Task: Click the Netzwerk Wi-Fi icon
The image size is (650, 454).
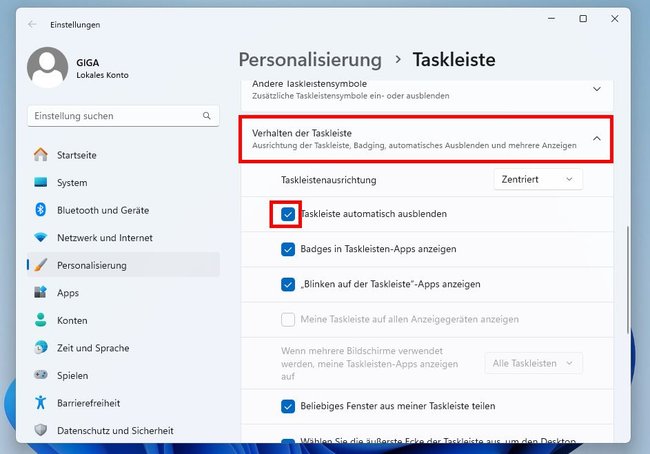Action: click(x=41, y=238)
